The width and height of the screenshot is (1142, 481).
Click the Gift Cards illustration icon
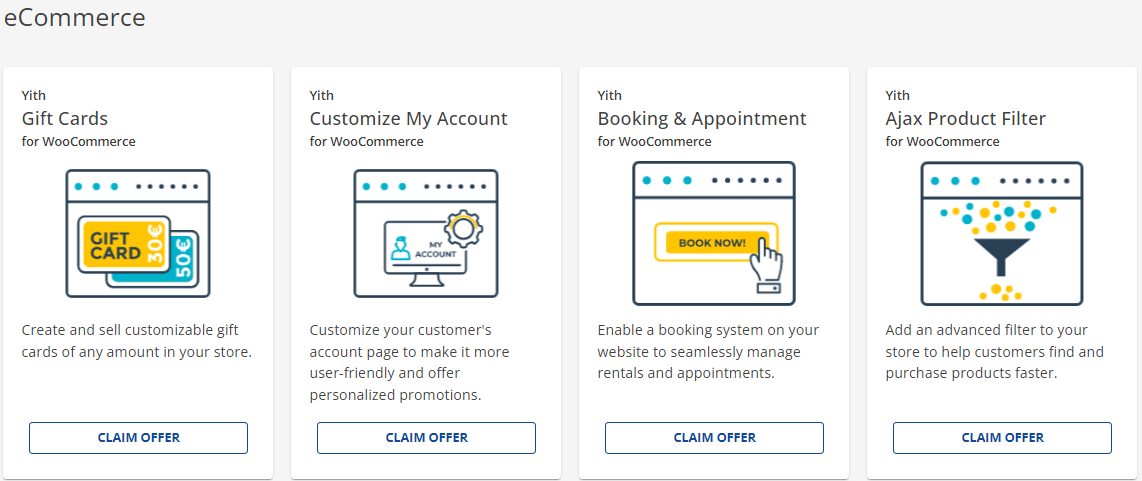138,233
